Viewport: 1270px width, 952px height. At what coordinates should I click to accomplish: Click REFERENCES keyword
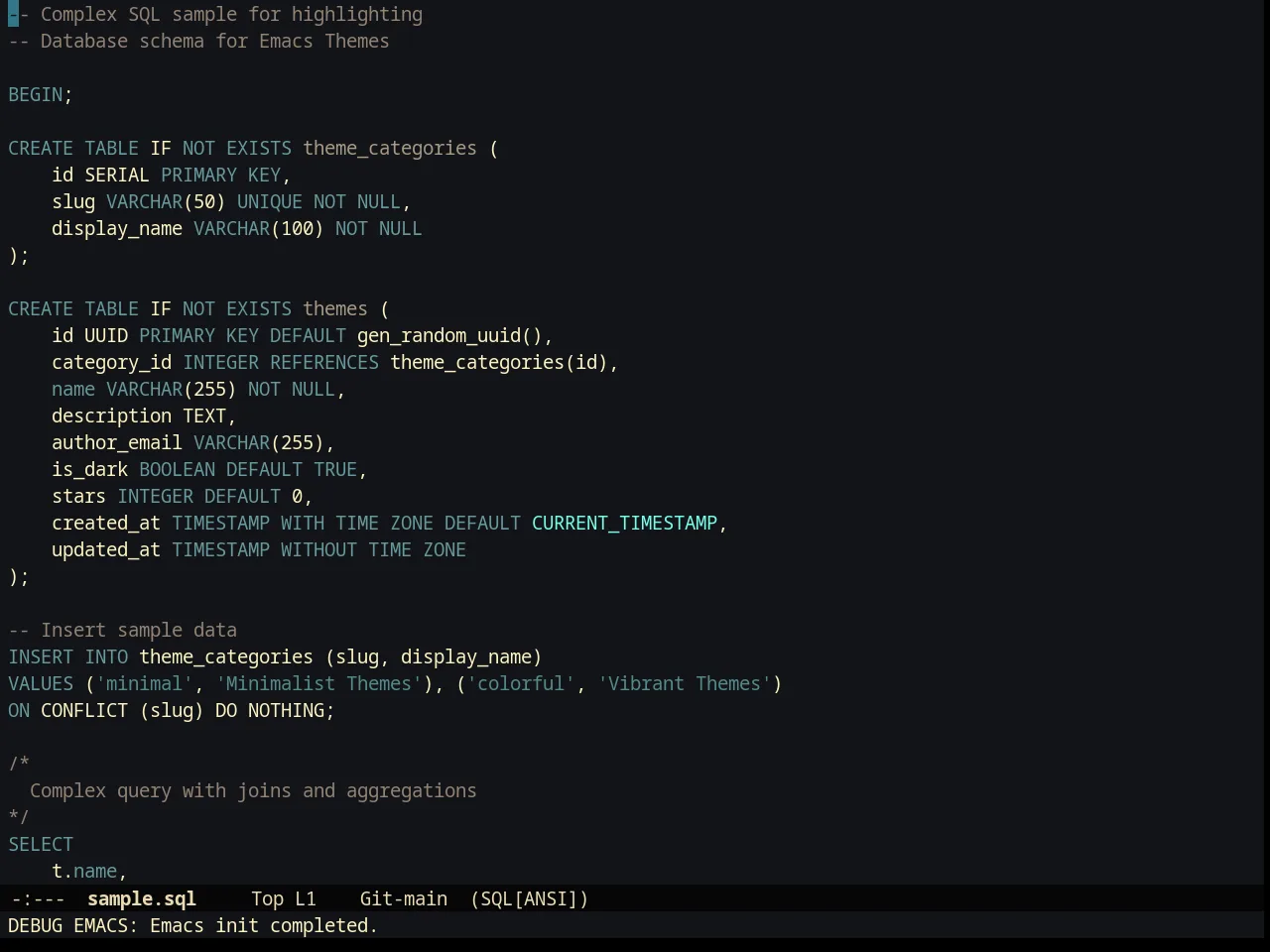pos(324,362)
